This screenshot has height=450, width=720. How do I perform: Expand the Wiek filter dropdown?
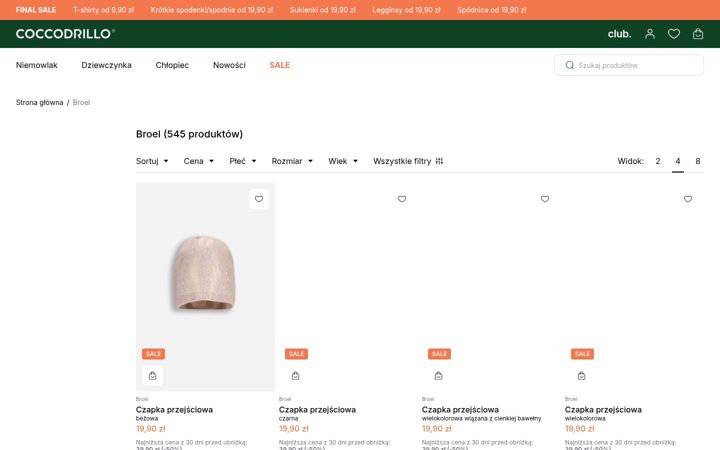click(343, 161)
